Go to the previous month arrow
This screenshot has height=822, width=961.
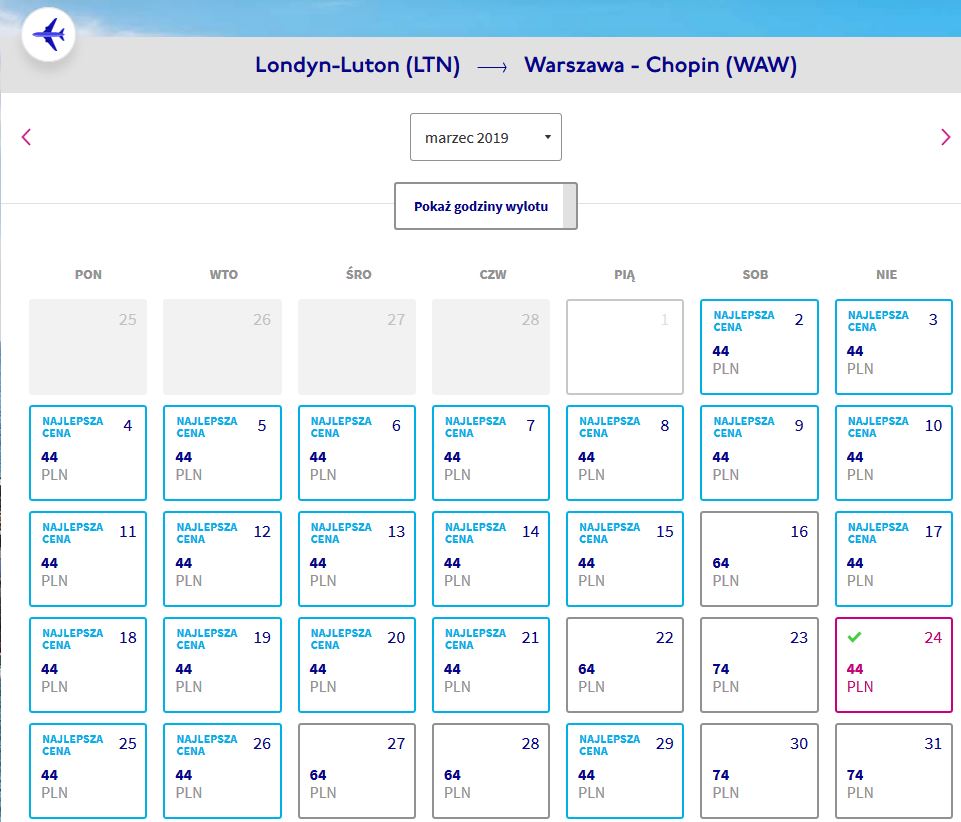[x=26, y=137]
